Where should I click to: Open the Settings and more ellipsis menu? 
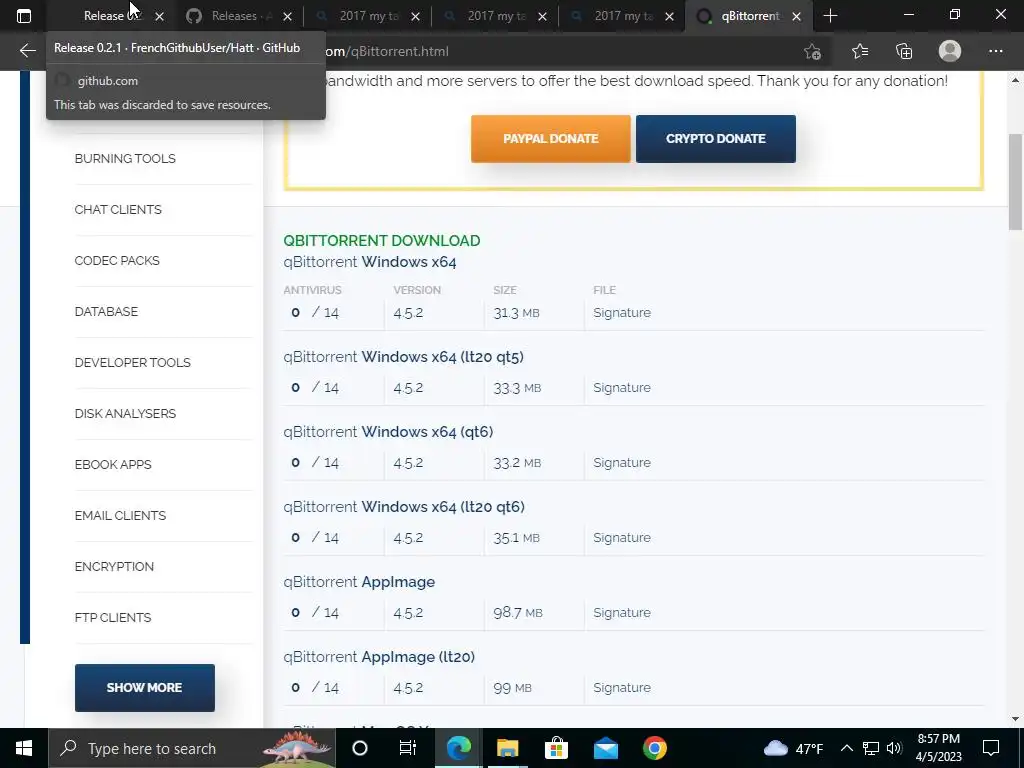pyautogui.click(x=995, y=51)
